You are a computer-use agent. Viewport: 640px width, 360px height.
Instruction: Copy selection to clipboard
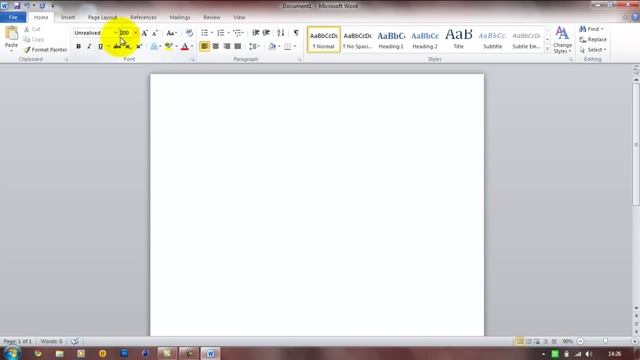tap(34, 40)
